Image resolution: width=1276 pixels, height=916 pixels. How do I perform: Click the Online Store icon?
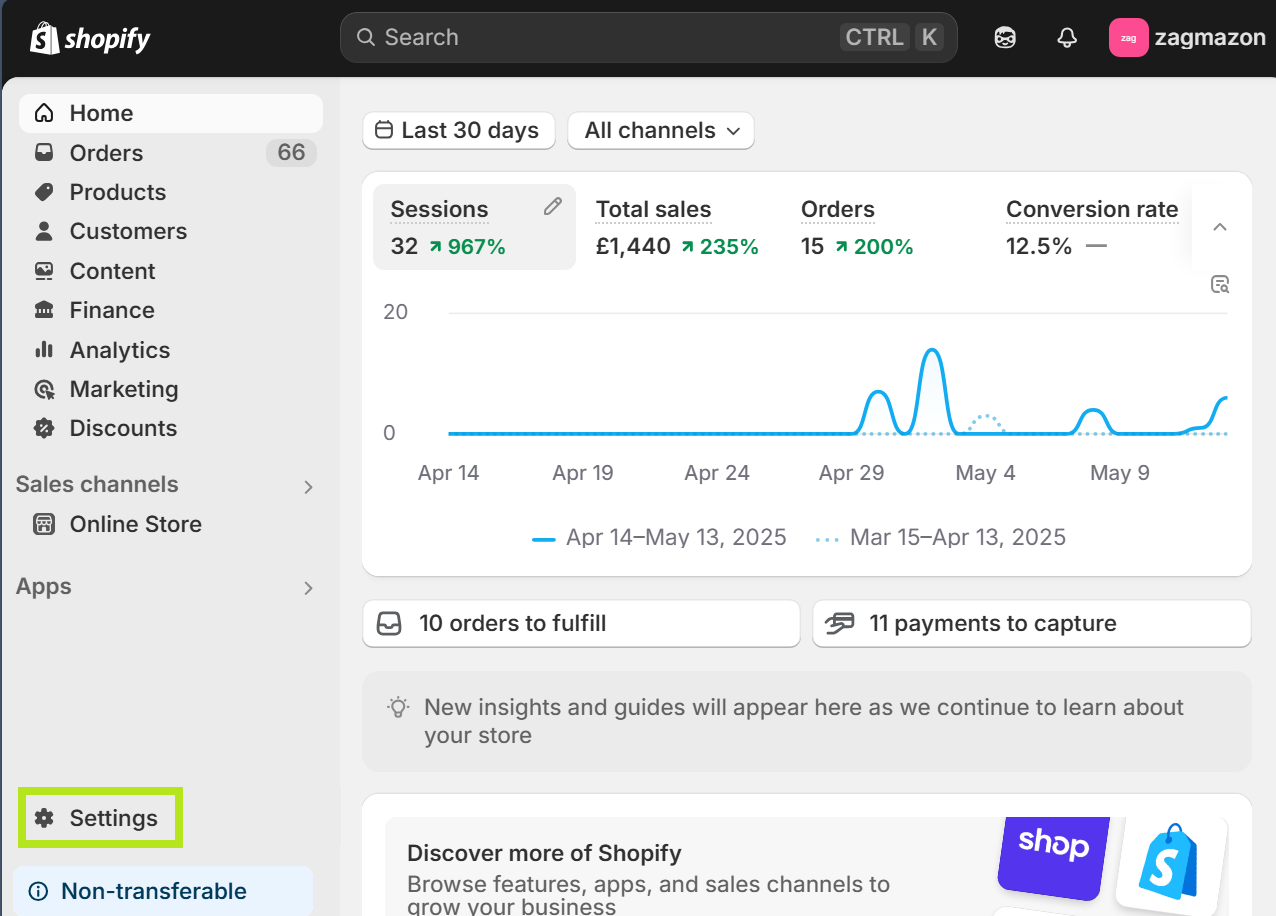pyautogui.click(x=44, y=524)
